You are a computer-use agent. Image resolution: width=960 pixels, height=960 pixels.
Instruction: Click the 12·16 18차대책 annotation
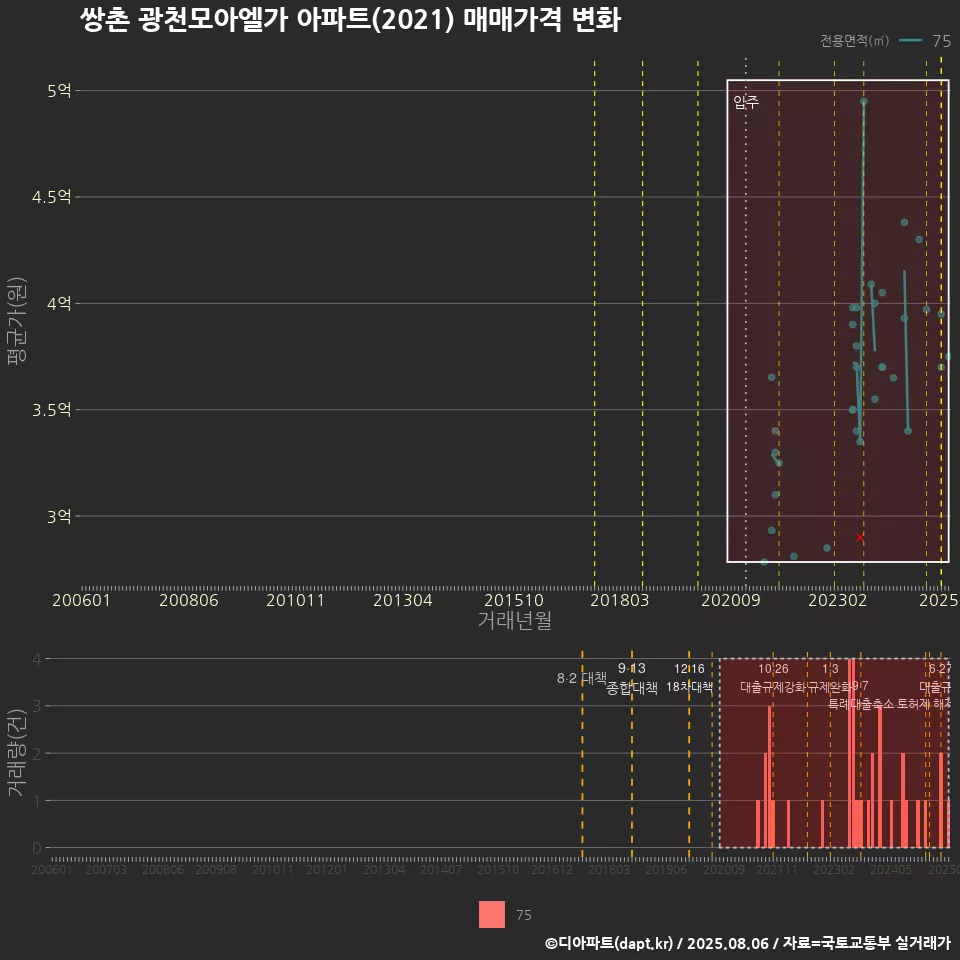tap(689, 678)
